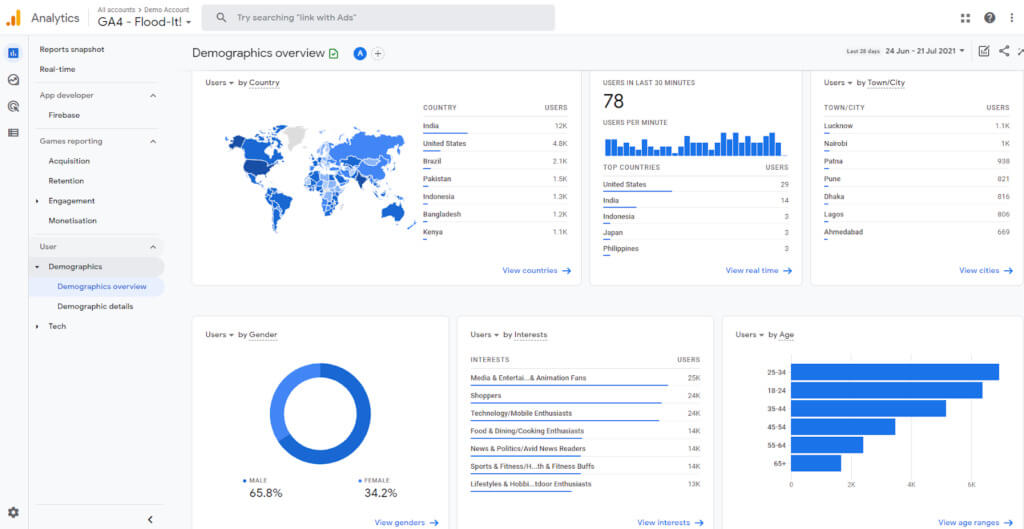Open the Advertising icon in left rail
The width and height of the screenshot is (1024, 529).
(x=13, y=106)
